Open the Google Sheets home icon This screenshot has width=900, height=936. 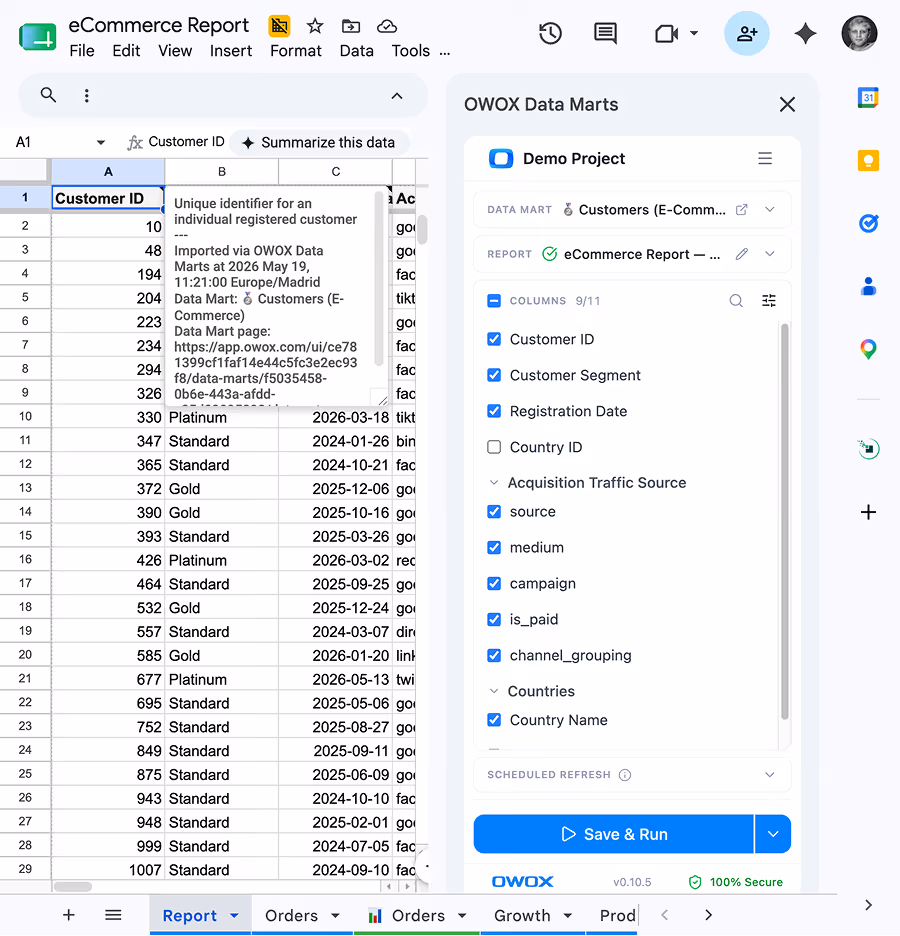point(38,37)
